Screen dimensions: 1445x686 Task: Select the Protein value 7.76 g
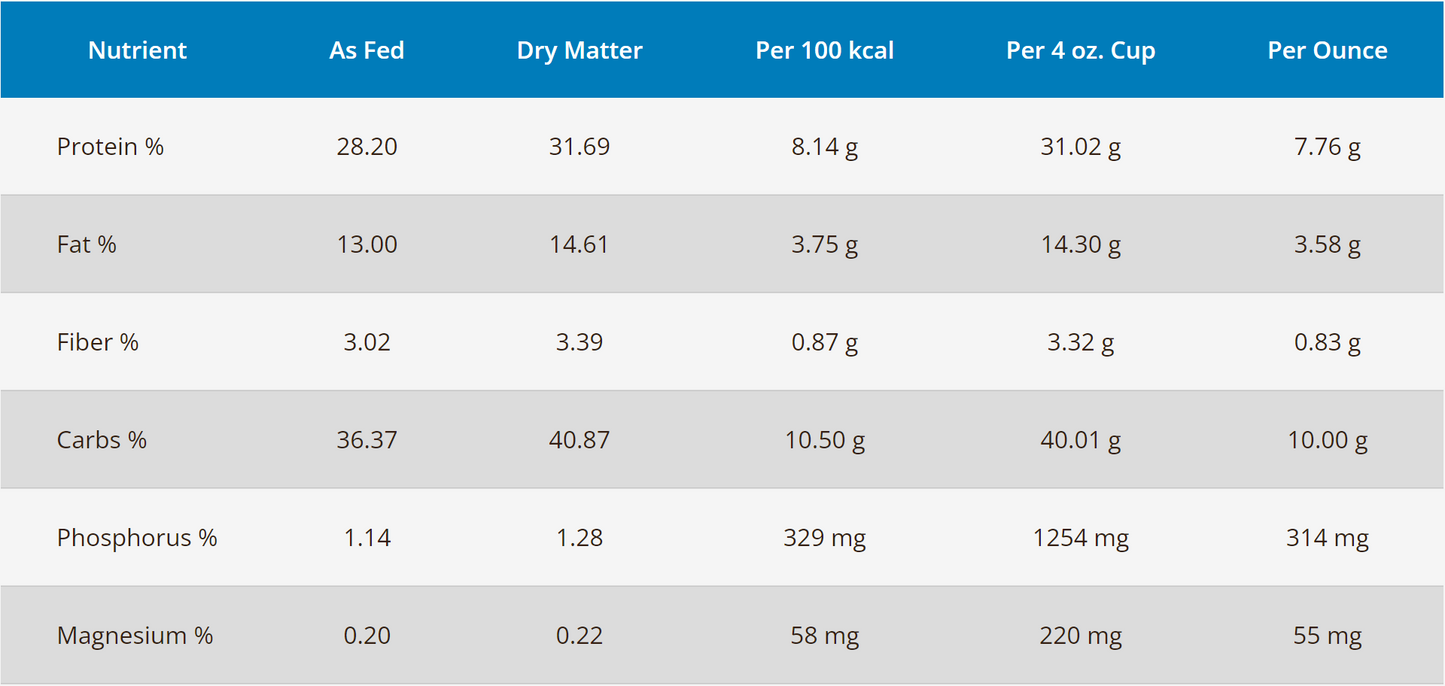coord(1327,147)
